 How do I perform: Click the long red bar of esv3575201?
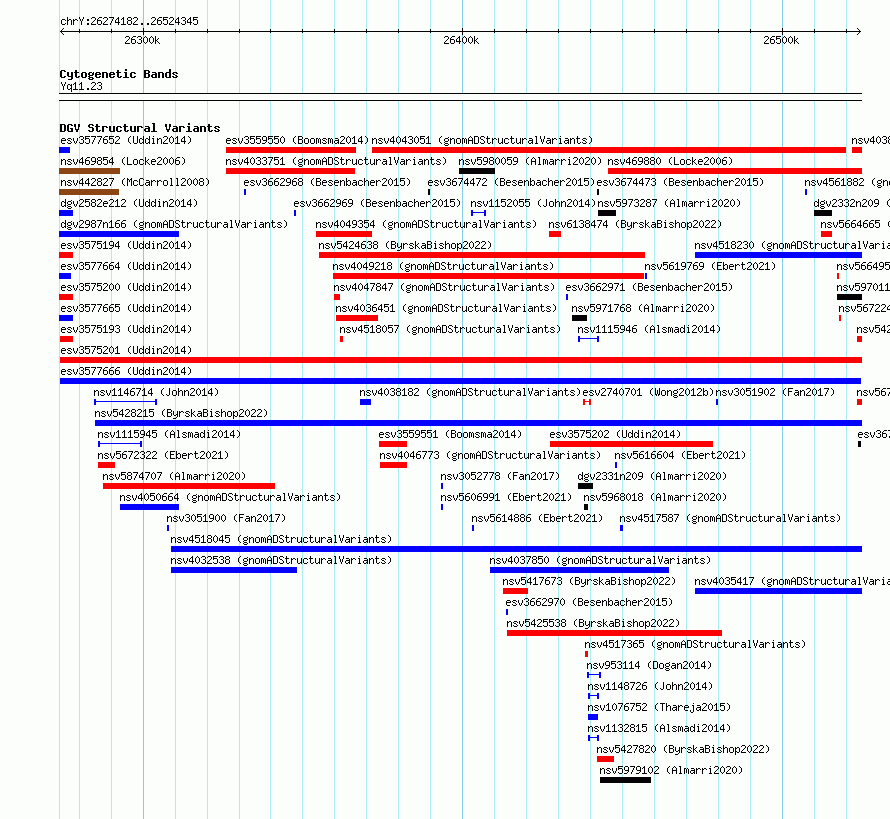[460, 360]
